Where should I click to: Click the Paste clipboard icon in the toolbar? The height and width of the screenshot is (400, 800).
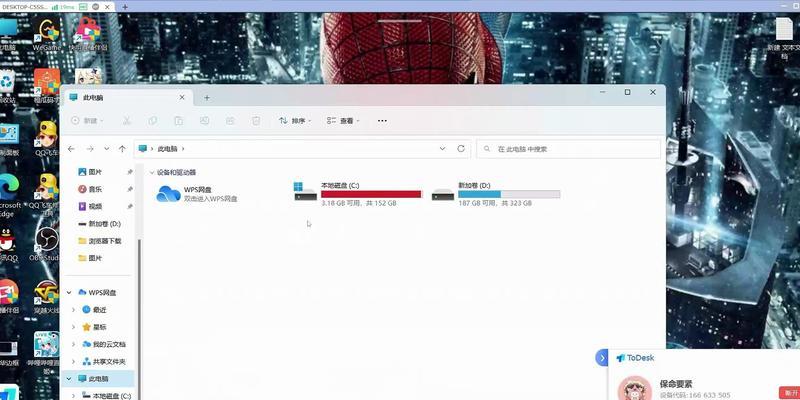(x=179, y=121)
